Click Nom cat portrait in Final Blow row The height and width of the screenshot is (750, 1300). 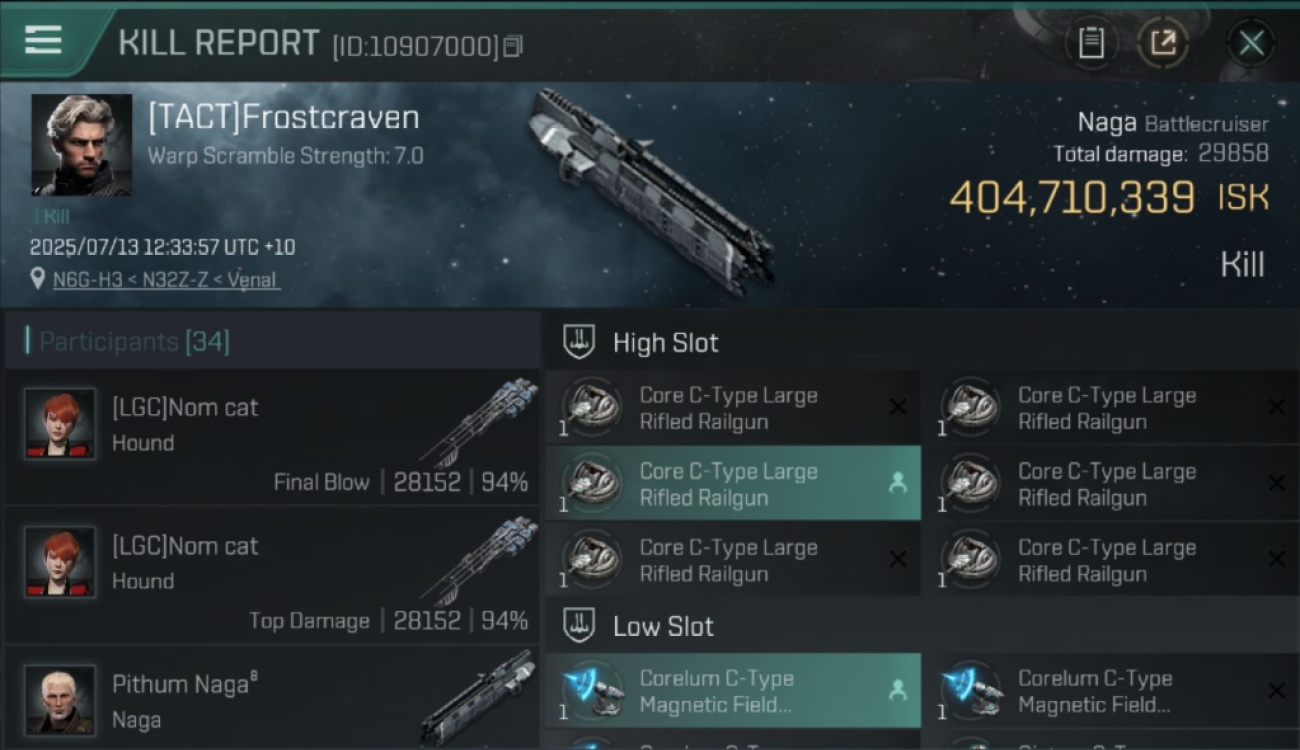60,423
